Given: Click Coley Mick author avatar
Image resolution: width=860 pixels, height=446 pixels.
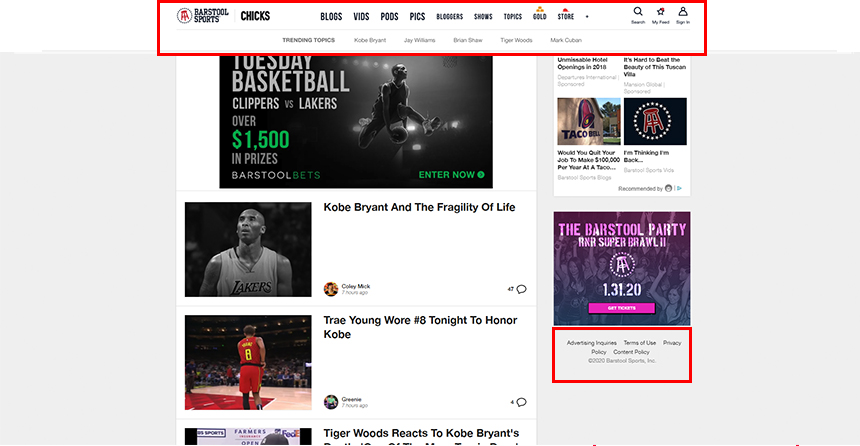Looking at the screenshot, I should [331, 289].
